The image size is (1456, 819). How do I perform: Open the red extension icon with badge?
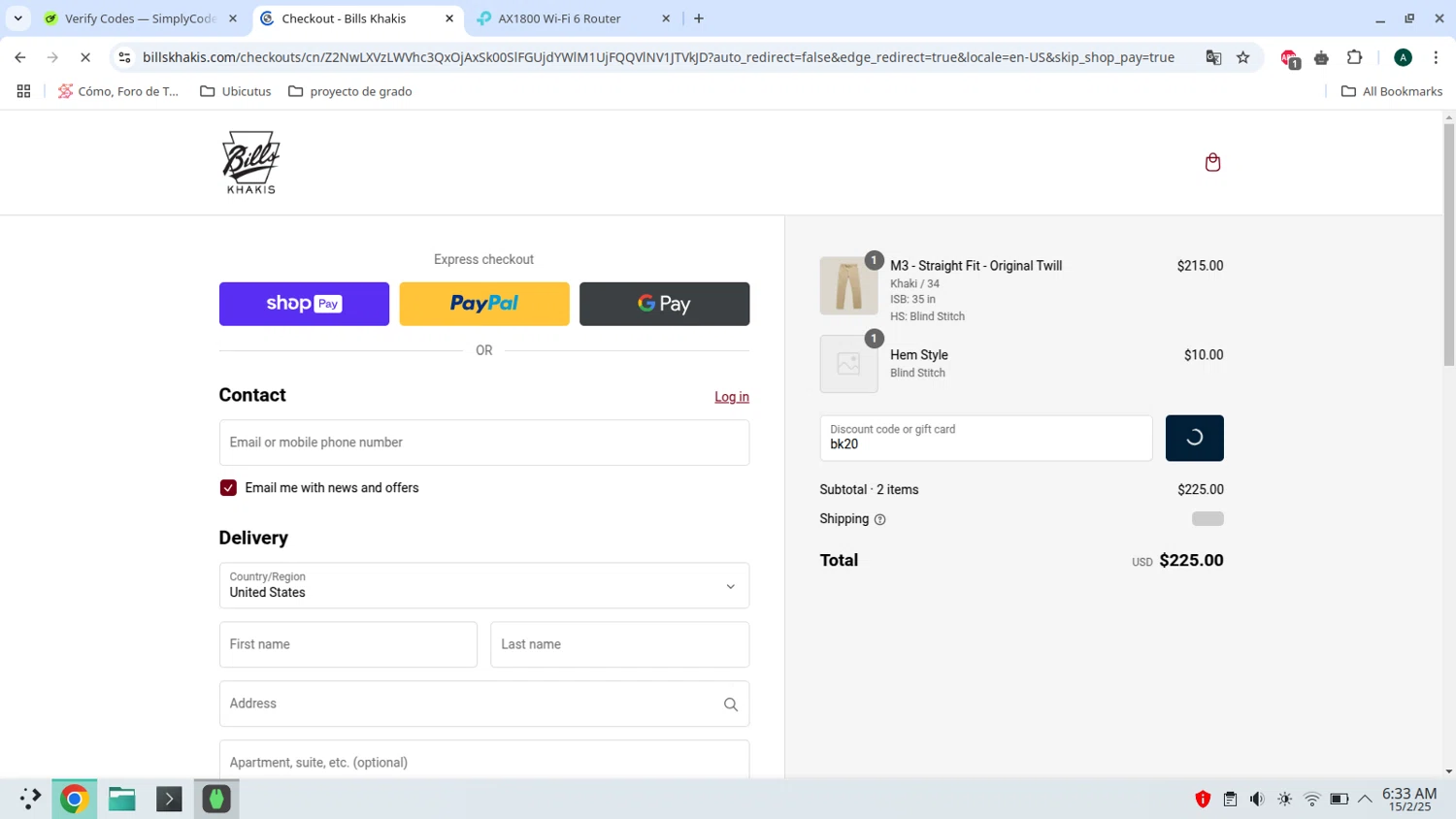click(1289, 58)
